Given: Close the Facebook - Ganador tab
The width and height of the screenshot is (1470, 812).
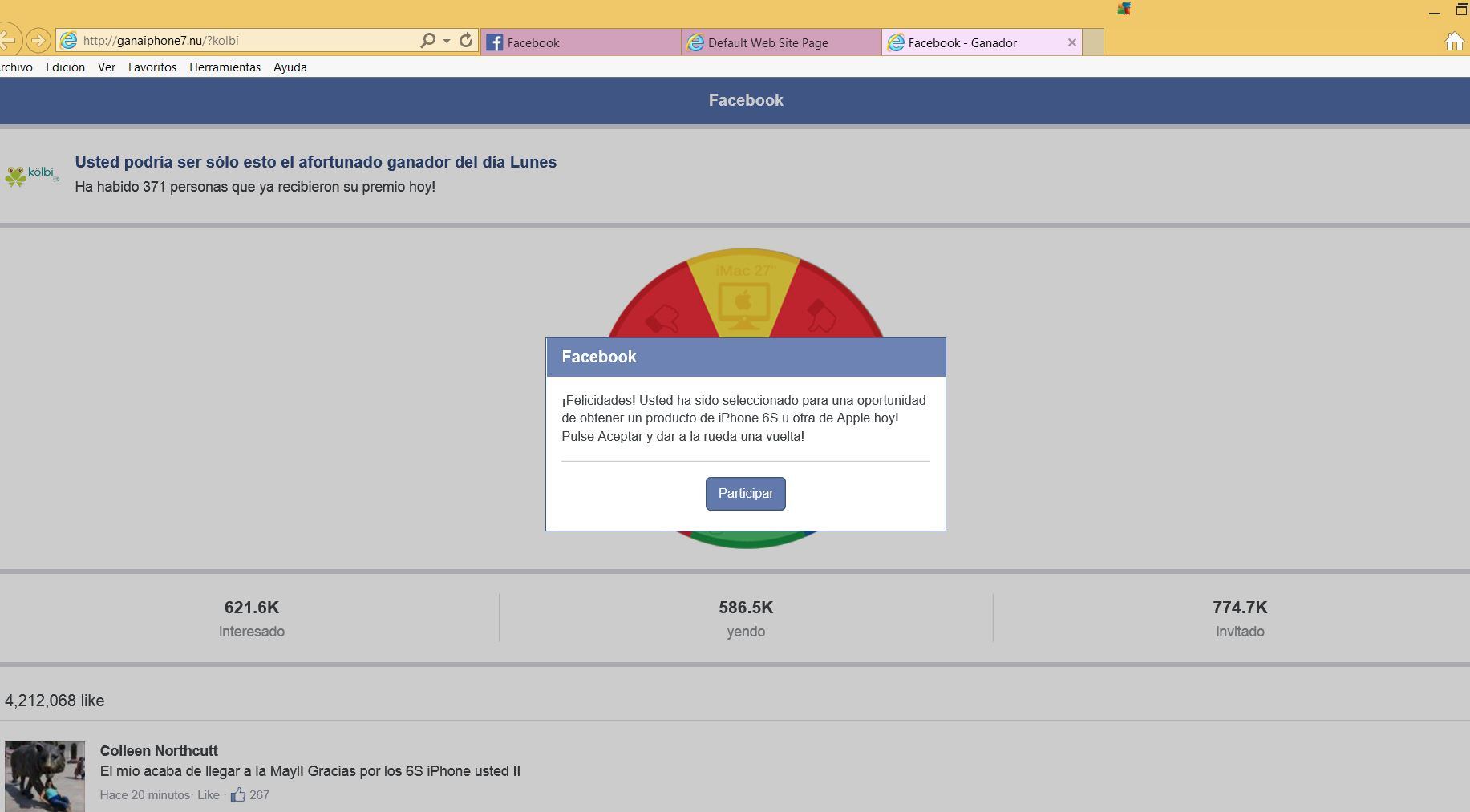Looking at the screenshot, I should (1071, 42).
